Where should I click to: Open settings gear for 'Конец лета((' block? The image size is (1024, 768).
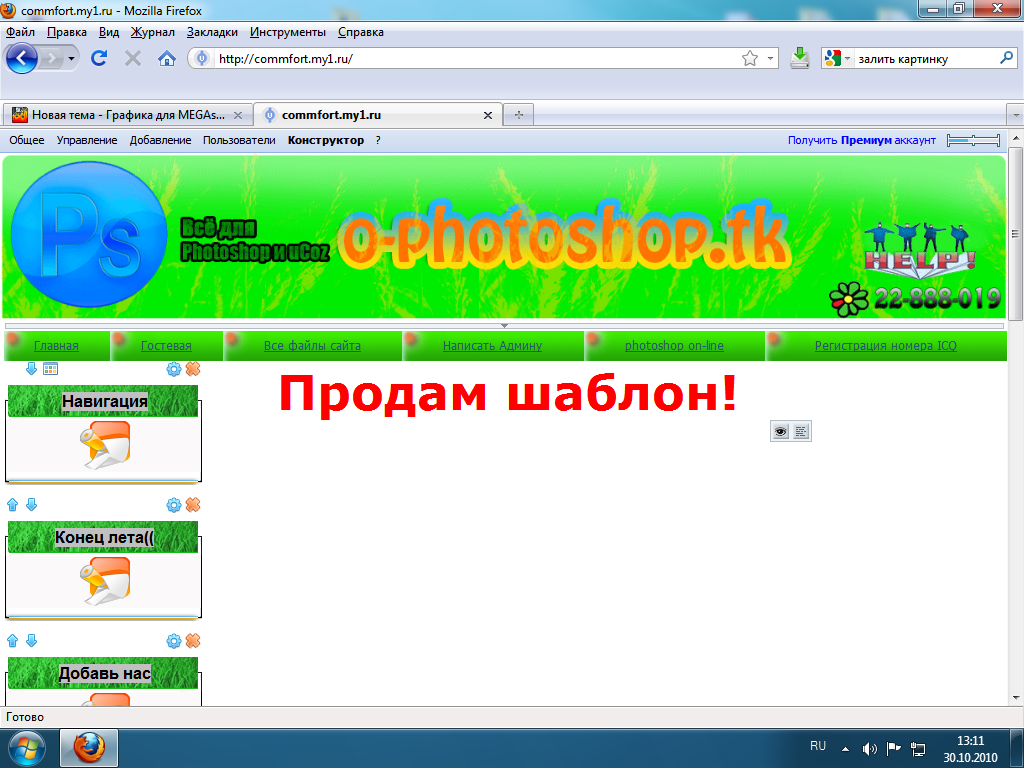[174, 505]
